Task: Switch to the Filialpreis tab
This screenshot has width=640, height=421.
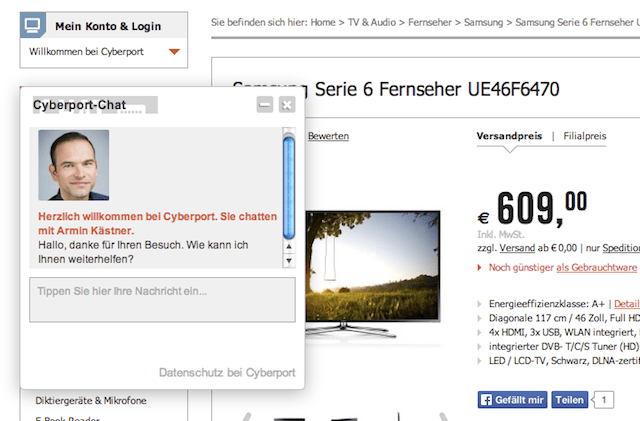Action: tap(585, 136)
